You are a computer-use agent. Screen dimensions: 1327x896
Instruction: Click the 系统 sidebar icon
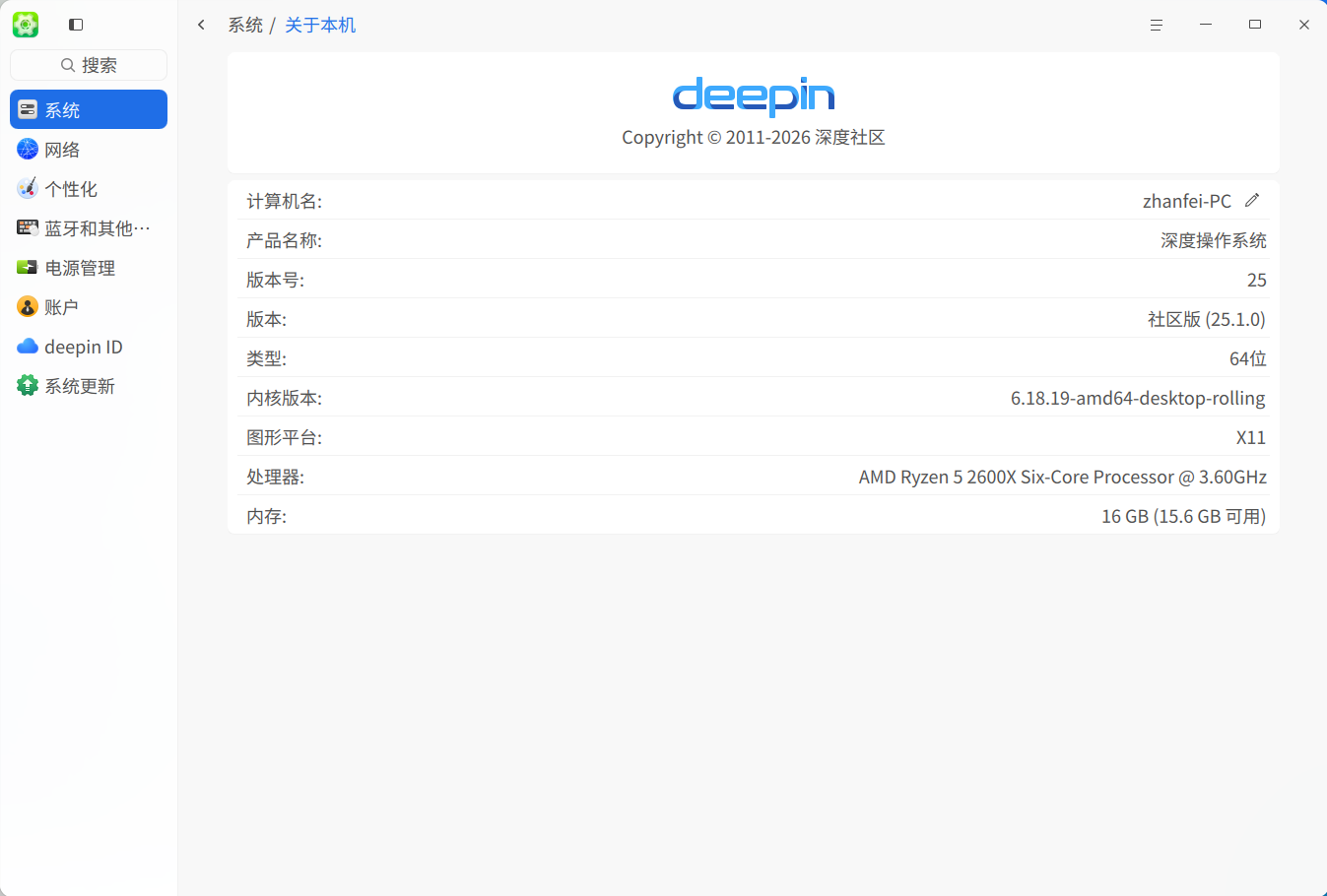(x=28, y=109)
